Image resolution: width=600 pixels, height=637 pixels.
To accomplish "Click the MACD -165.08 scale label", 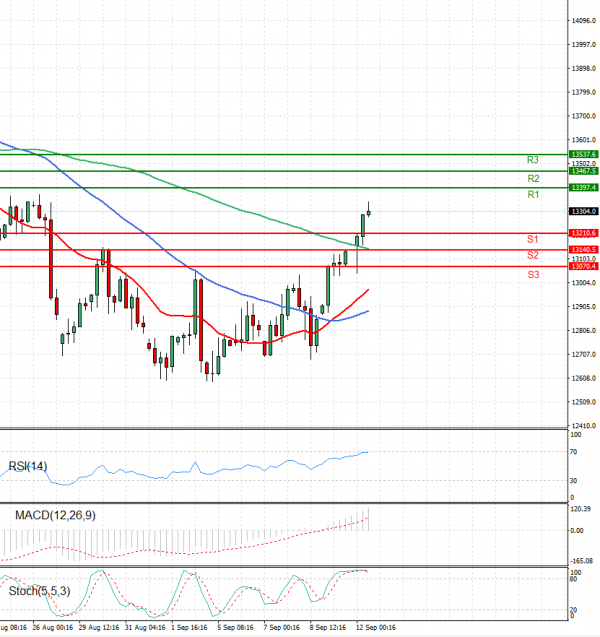I will (582, 561).
